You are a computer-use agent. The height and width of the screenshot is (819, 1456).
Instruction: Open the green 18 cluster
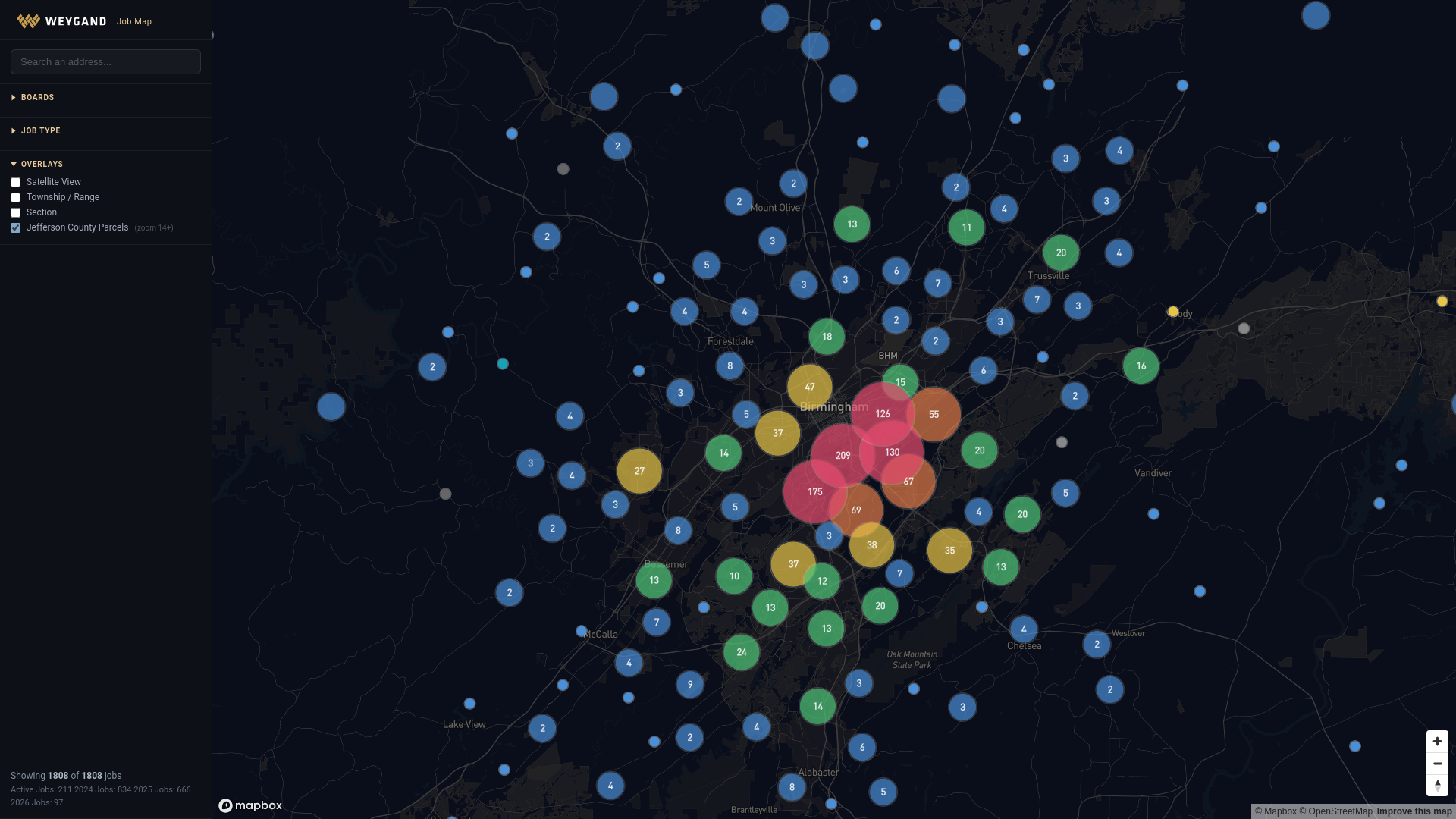(827, 337)
